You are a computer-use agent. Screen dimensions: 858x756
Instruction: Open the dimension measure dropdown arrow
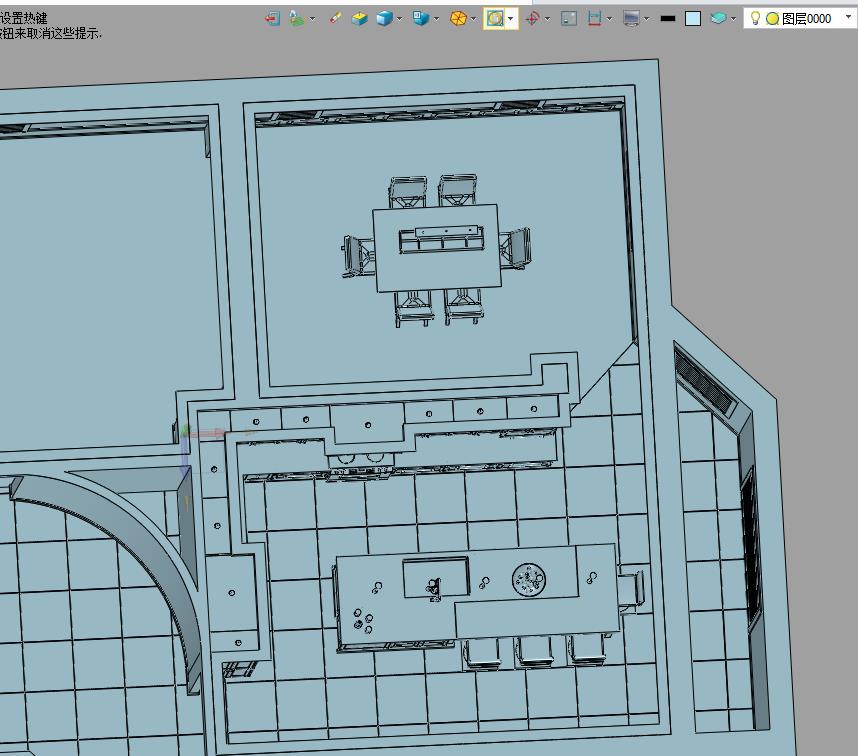(x=610, y=19)
